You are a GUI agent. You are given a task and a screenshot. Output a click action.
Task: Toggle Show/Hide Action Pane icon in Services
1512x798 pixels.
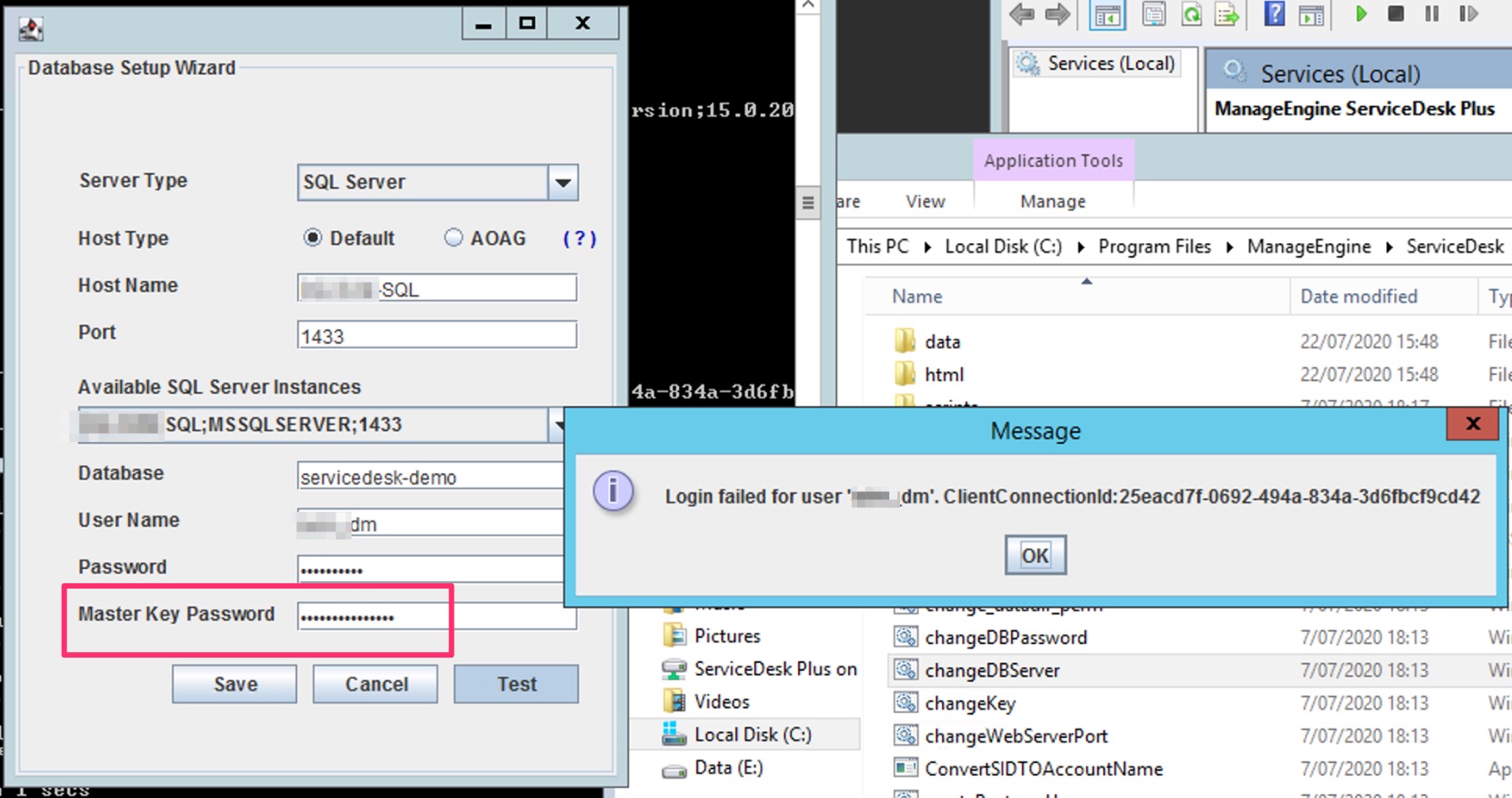(1312, 14)
